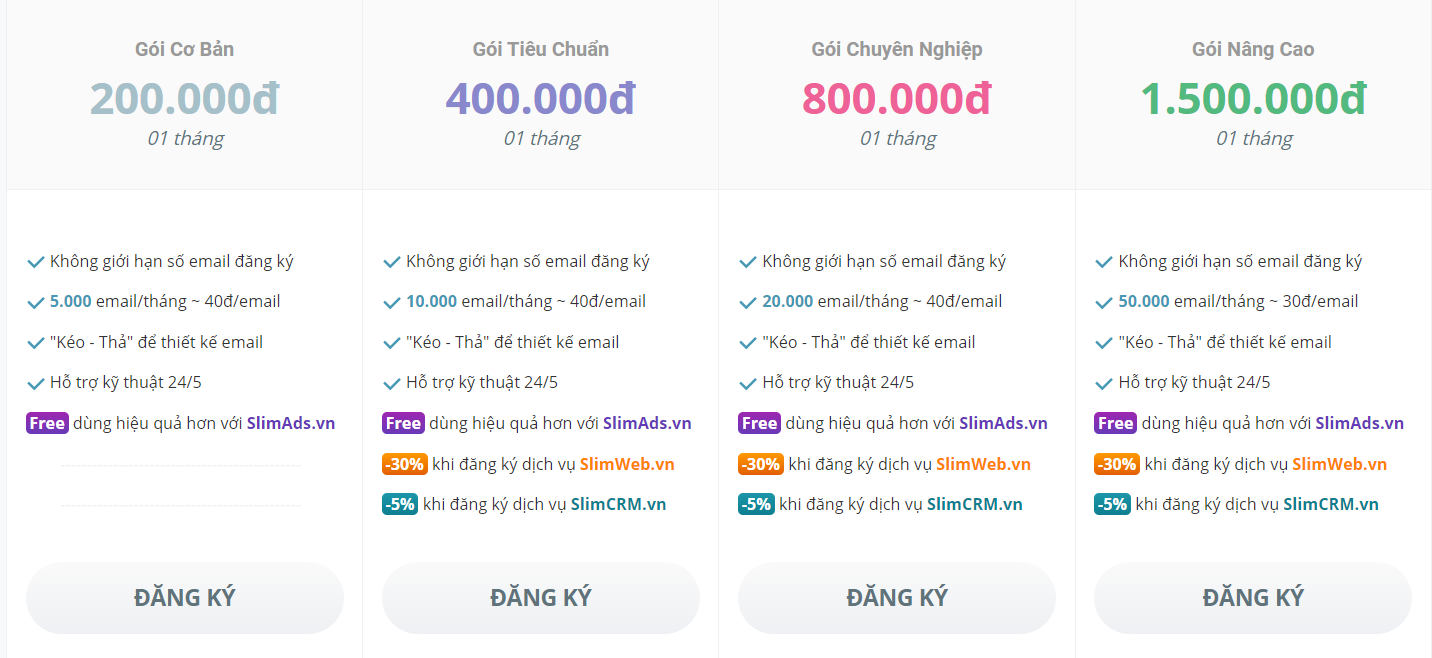Image resolution: width=1432 pixels, height=658 pixels.
Task: Click the Free badge in Gói Cơ Bản
Action: coord(47,422)
